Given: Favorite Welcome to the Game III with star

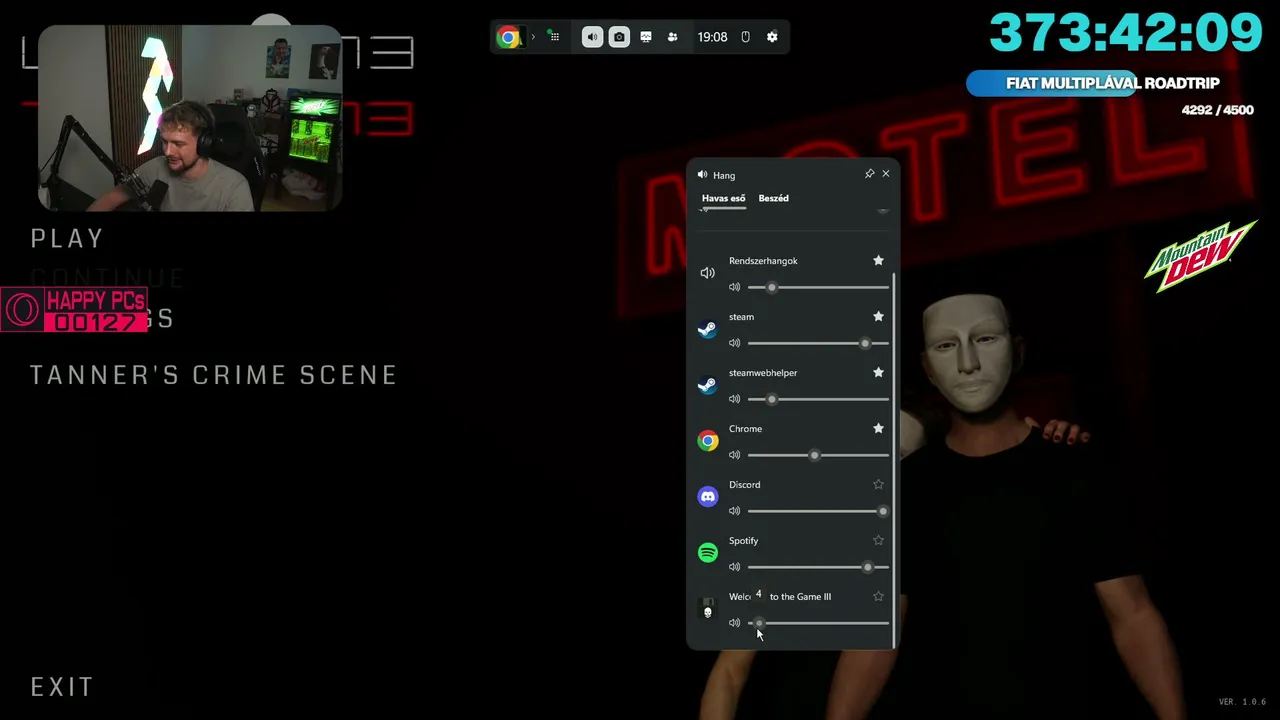Looking at the screenshot, I should point(878,597).
